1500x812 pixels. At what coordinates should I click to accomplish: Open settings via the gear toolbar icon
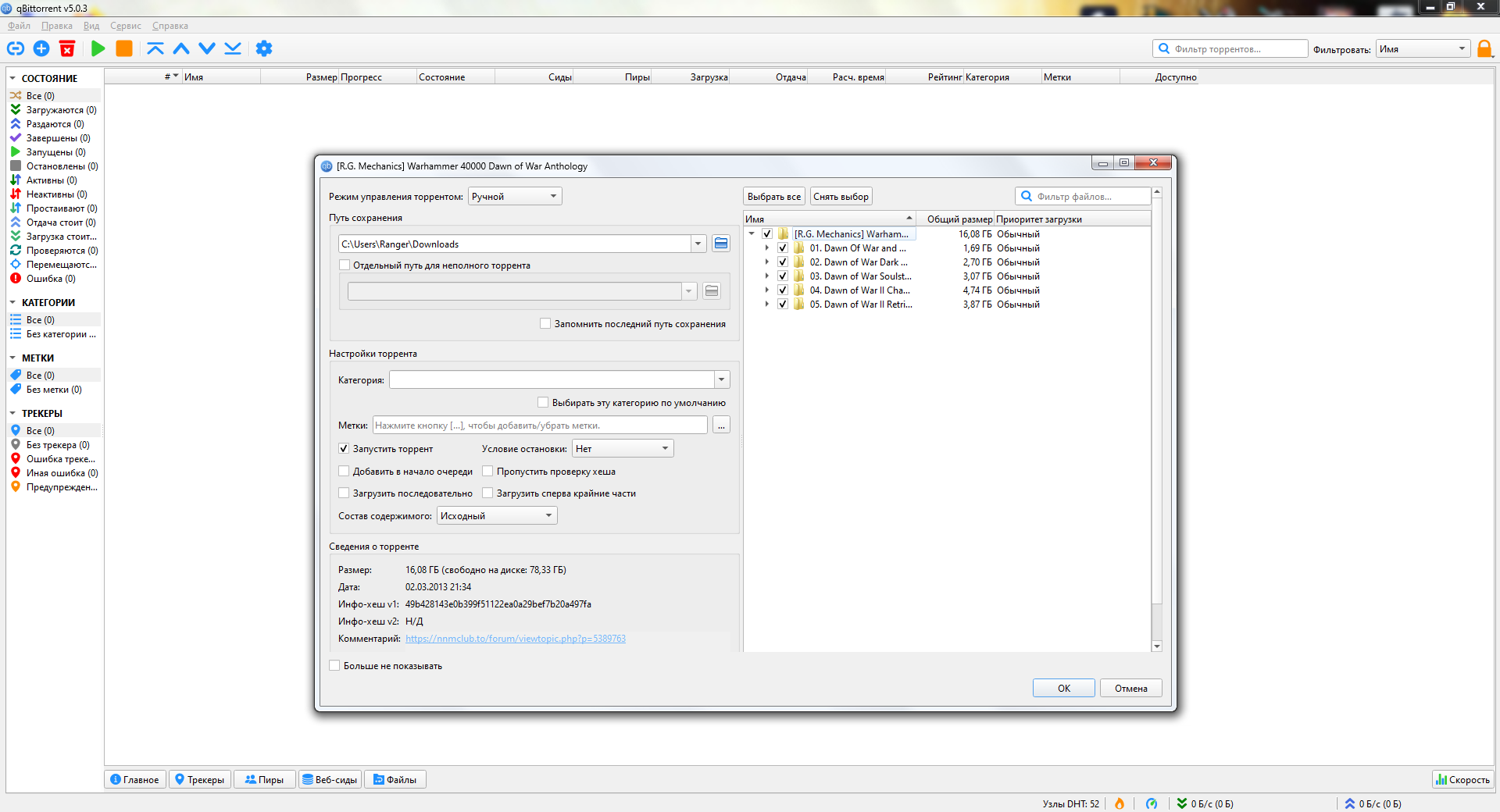(264, 48)
